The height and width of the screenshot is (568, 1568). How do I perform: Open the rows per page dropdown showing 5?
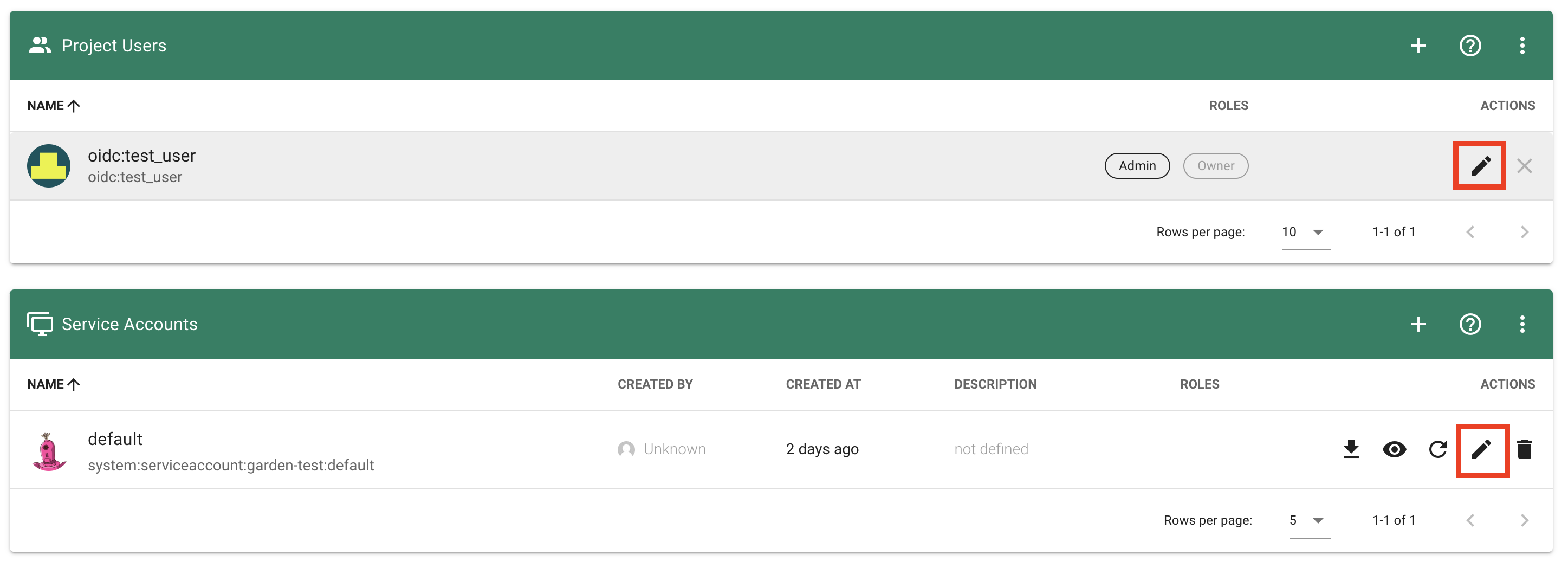[1305, 519]
